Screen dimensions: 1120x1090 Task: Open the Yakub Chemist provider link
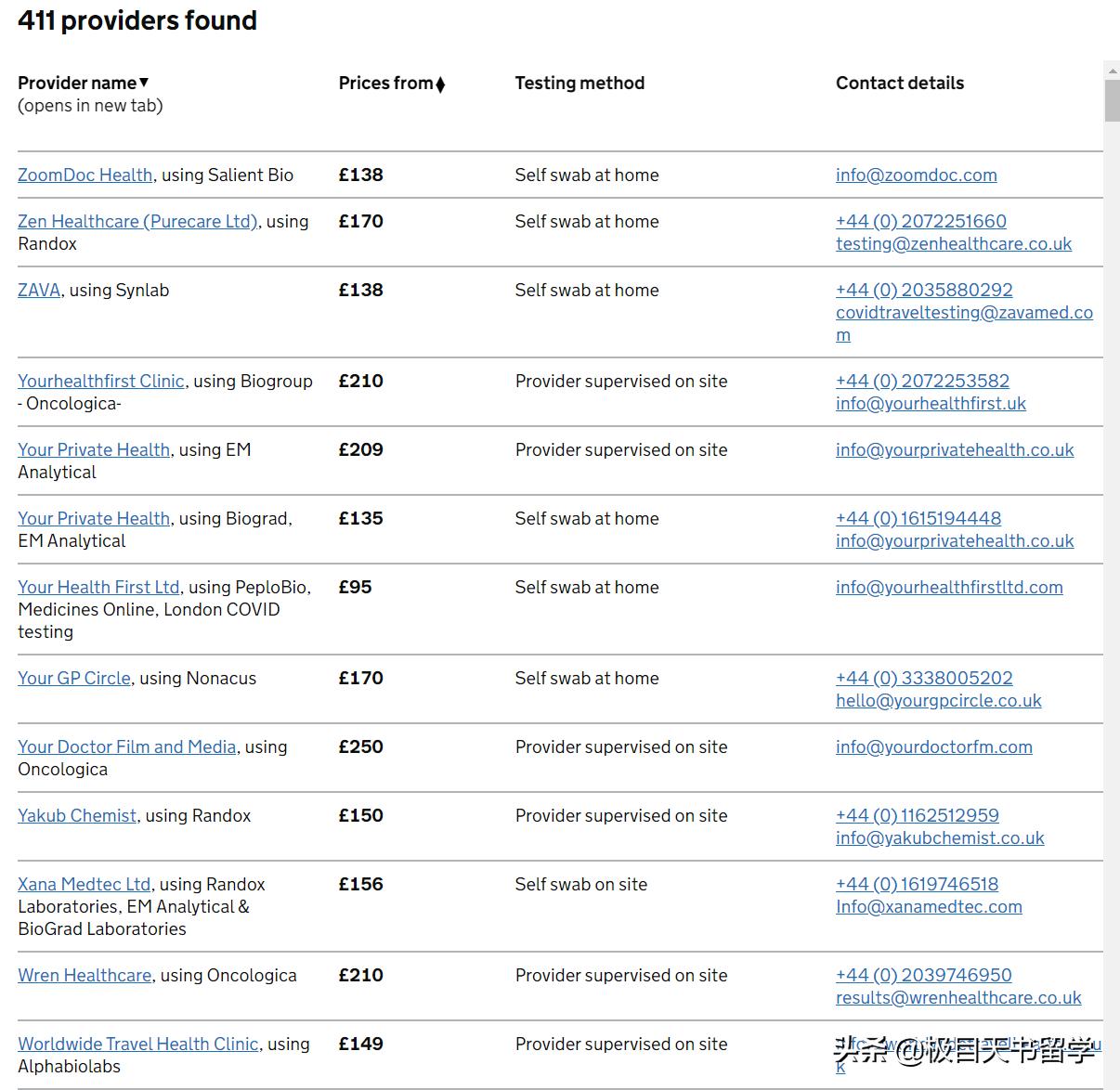[77, 815]
